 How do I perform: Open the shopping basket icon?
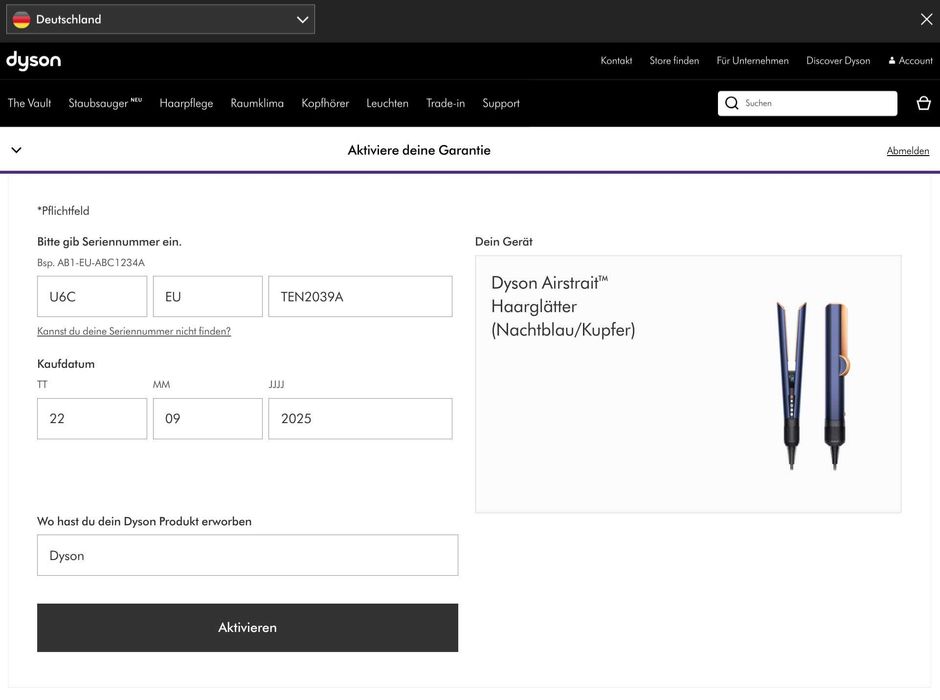(x=923, y=103)
